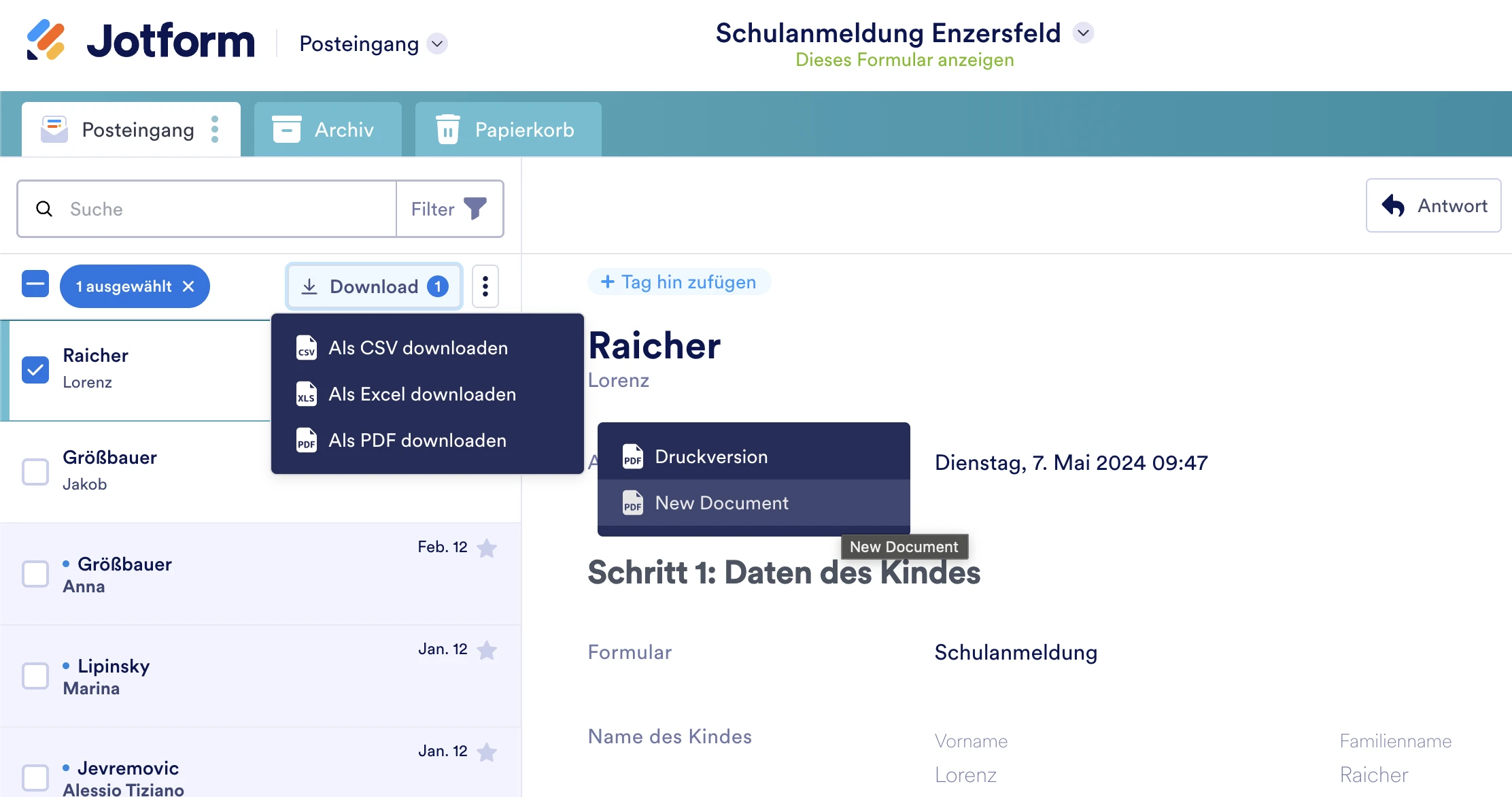Screen dimensions: 1512x797
Task: Open the Filter funnel icon
Action: [x=476, y=209]
